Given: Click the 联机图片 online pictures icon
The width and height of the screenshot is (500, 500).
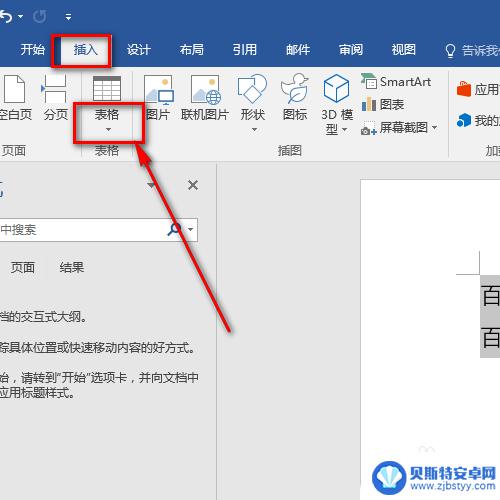Looking at the screenshot, I should coord(205,89).
